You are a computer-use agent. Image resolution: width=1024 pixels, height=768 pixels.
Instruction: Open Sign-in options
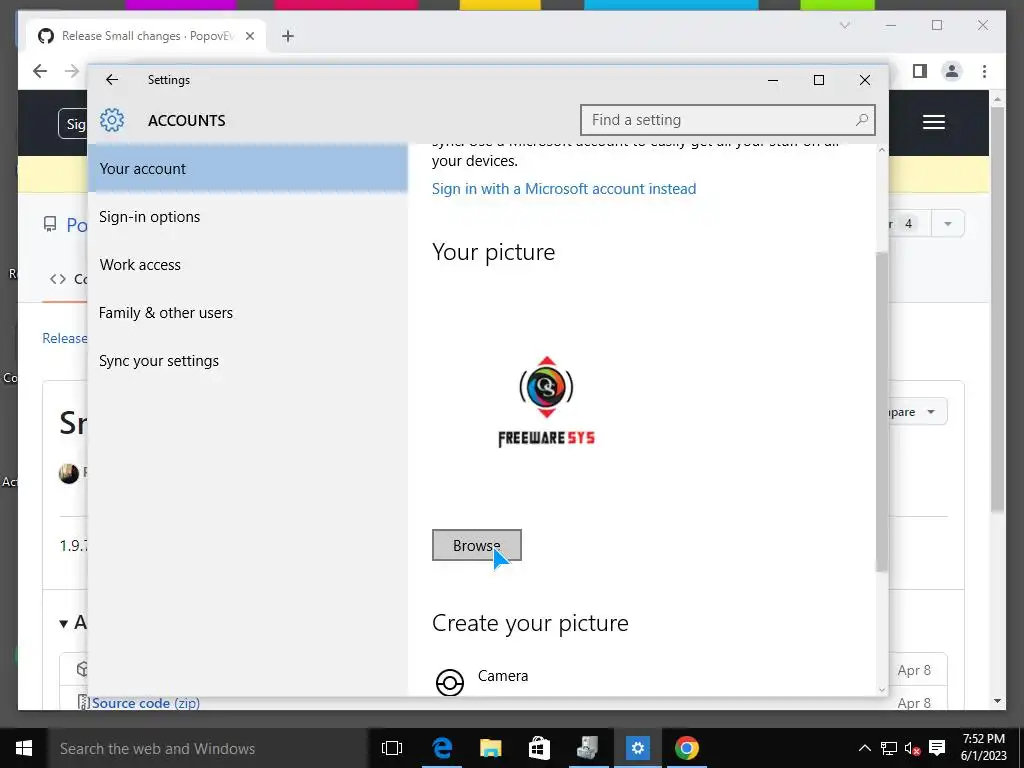click(248, 217)
